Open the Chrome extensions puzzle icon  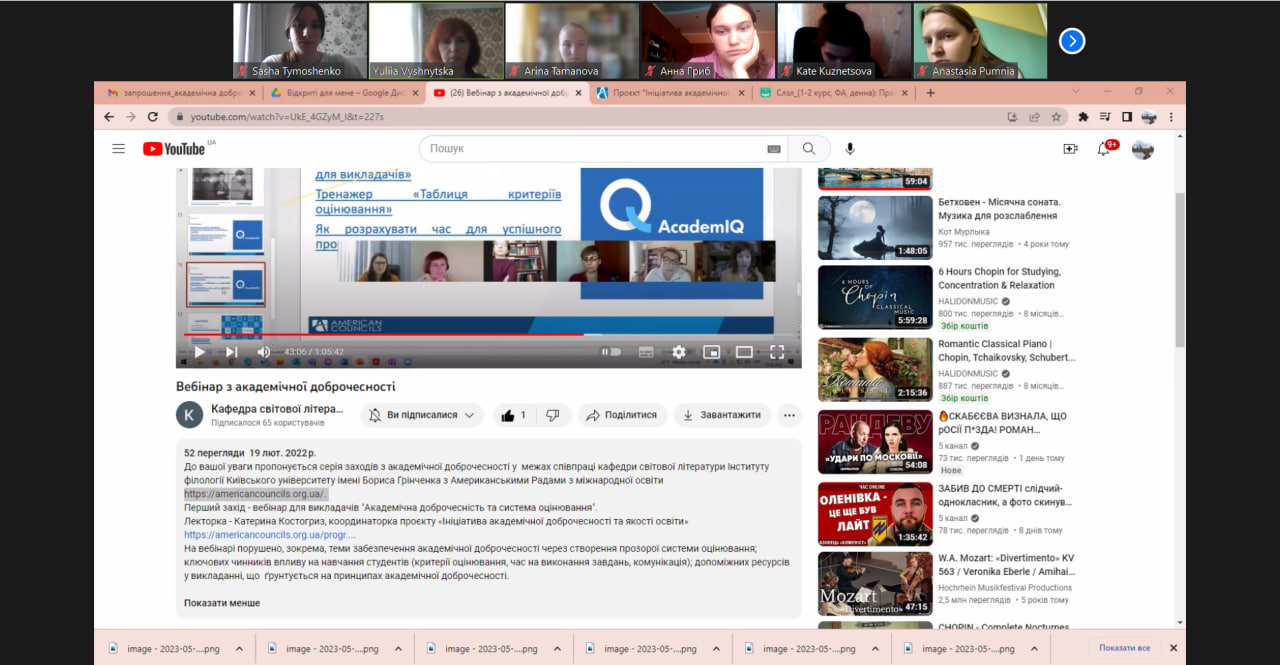1083,117
